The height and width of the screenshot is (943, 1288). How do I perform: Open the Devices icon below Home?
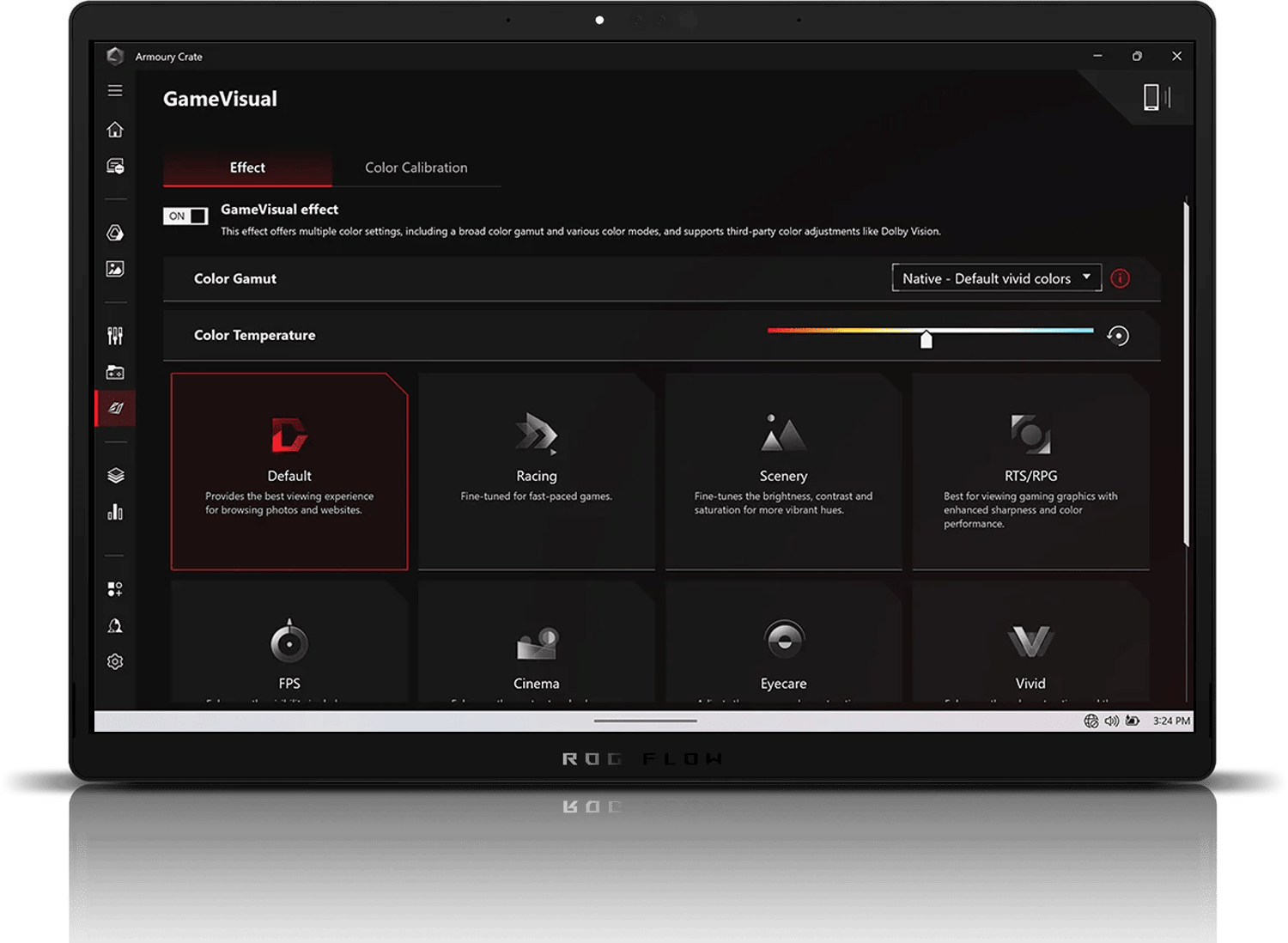click(x=115, y=166)
